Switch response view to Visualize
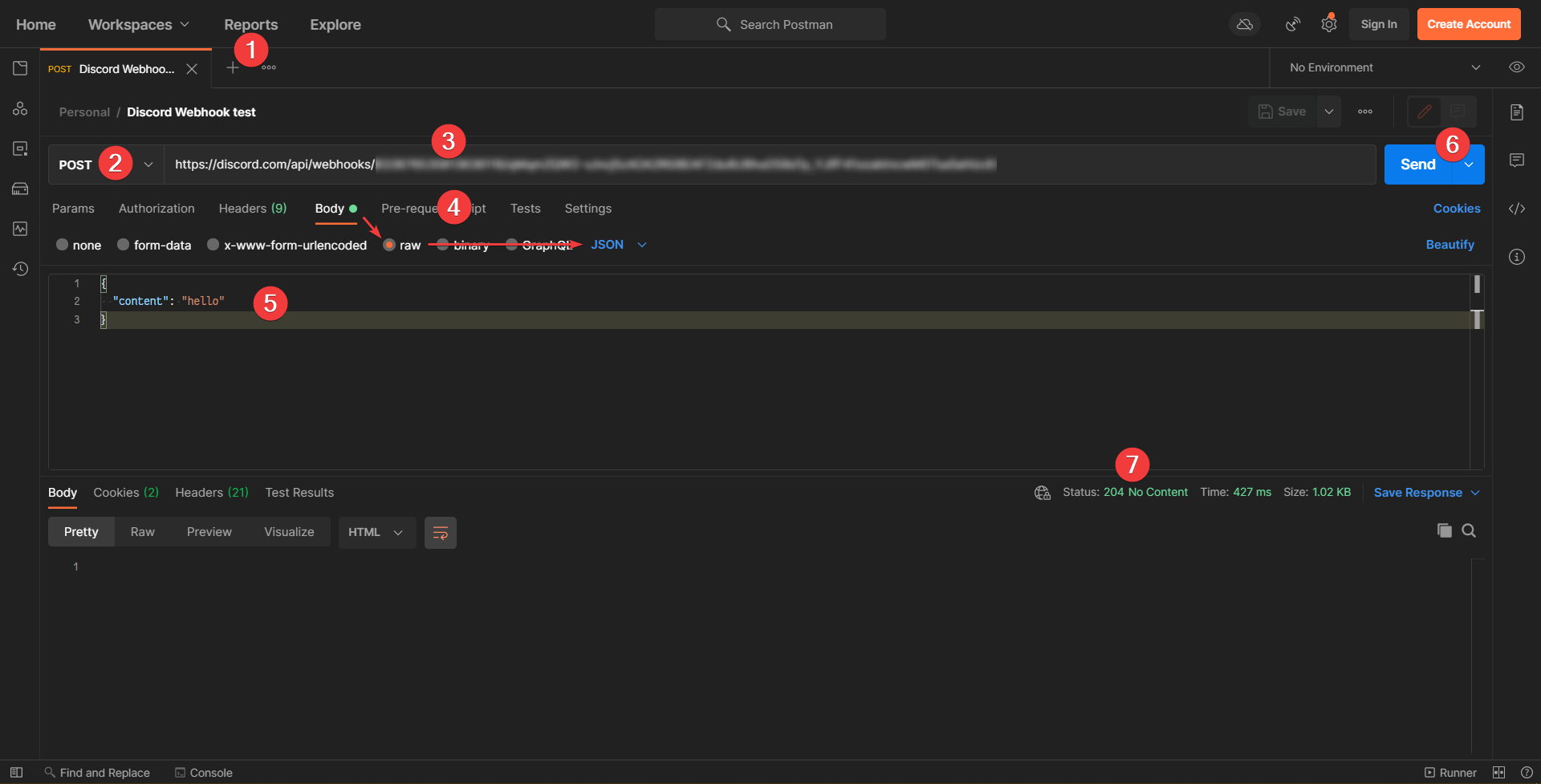 tap(290, 533)
